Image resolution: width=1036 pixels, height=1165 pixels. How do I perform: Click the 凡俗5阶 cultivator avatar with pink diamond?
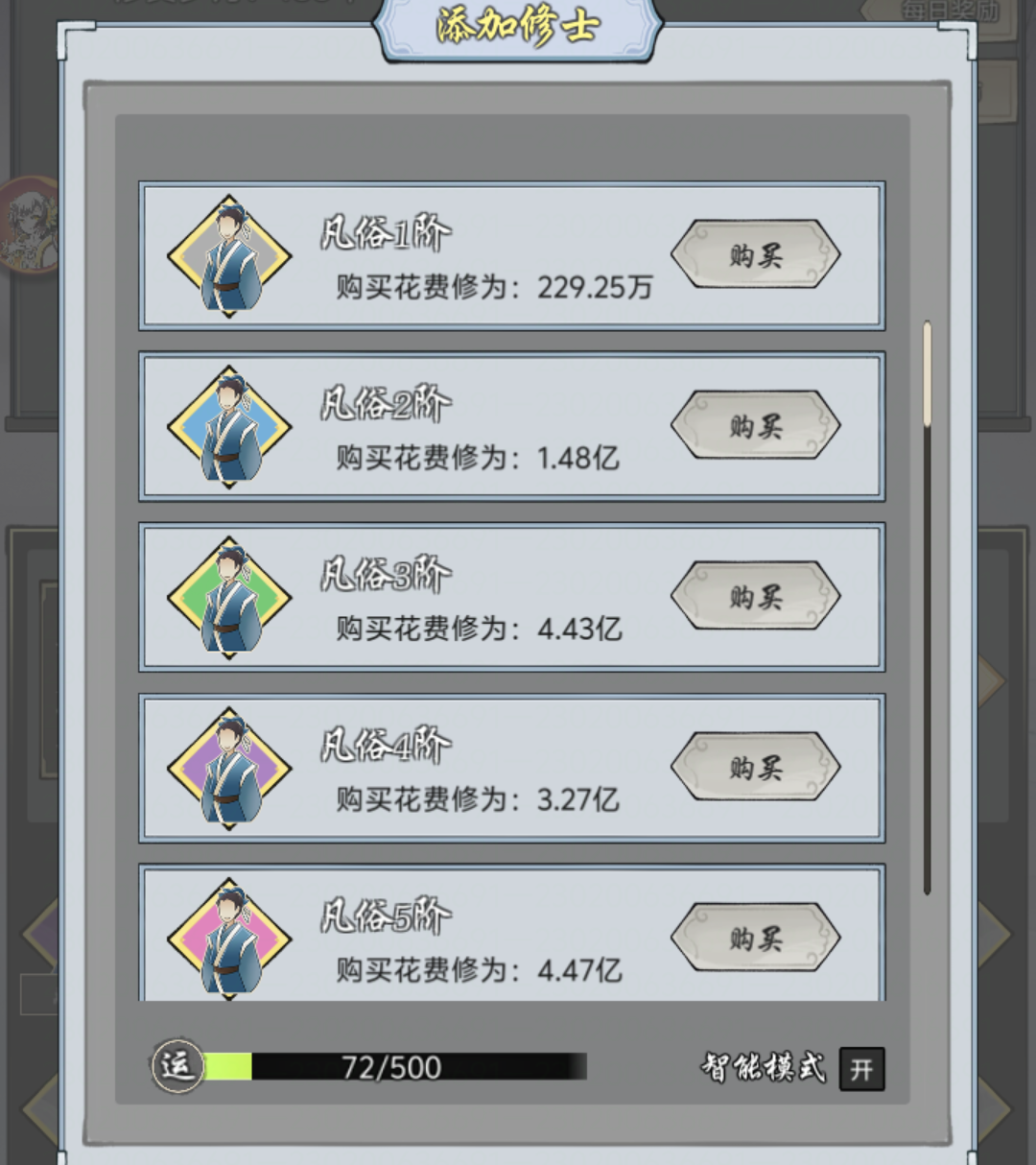click(229, 939)
